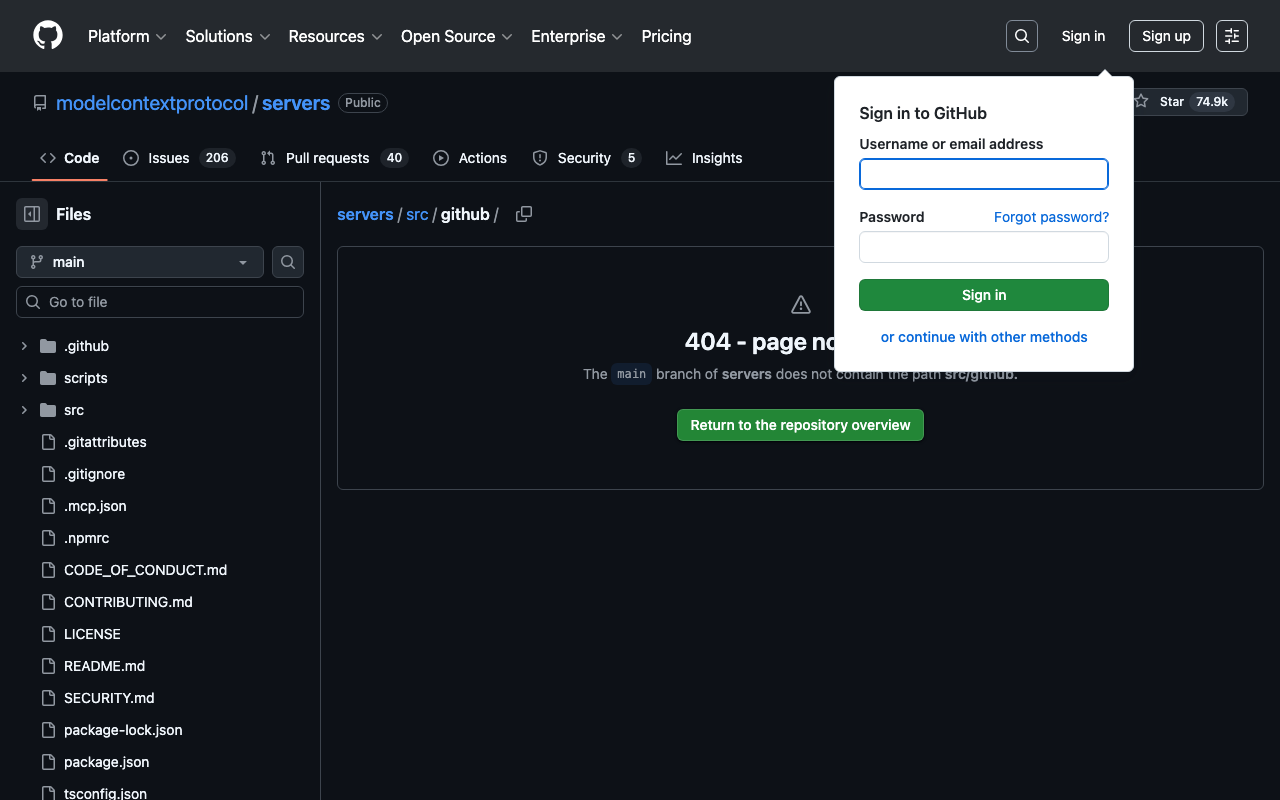Copy the src/github path
Viewport: 1280px width, 800px height.
pos(523,214)
